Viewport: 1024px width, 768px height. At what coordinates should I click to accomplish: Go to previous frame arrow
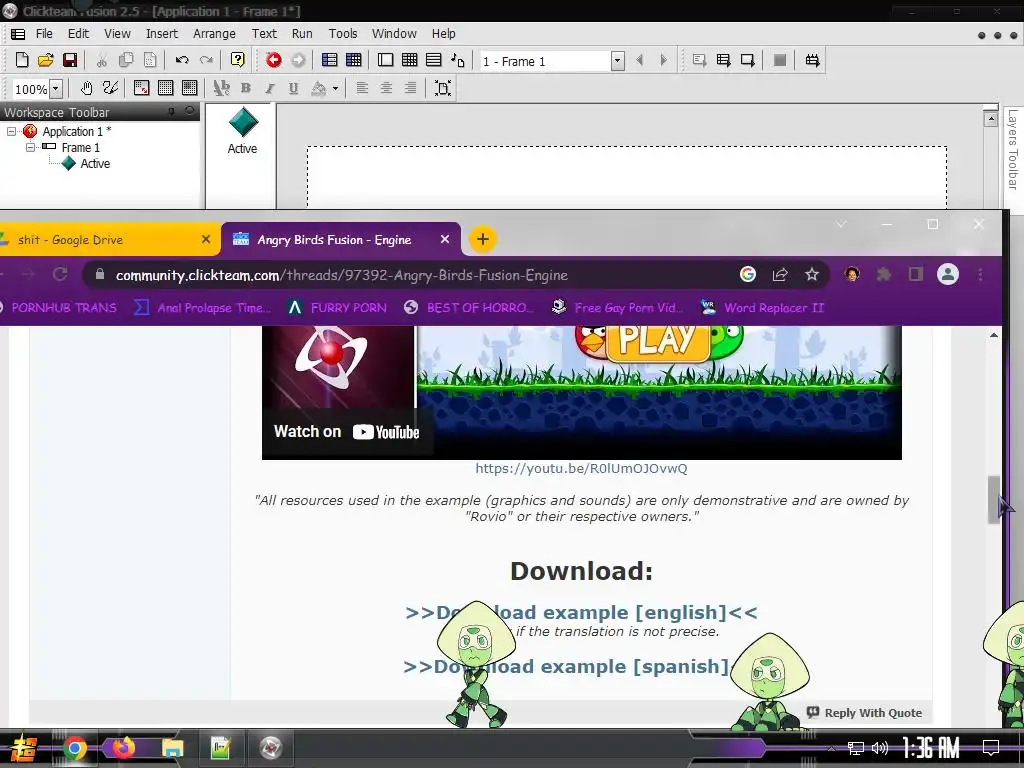click(x=639, y=60)
